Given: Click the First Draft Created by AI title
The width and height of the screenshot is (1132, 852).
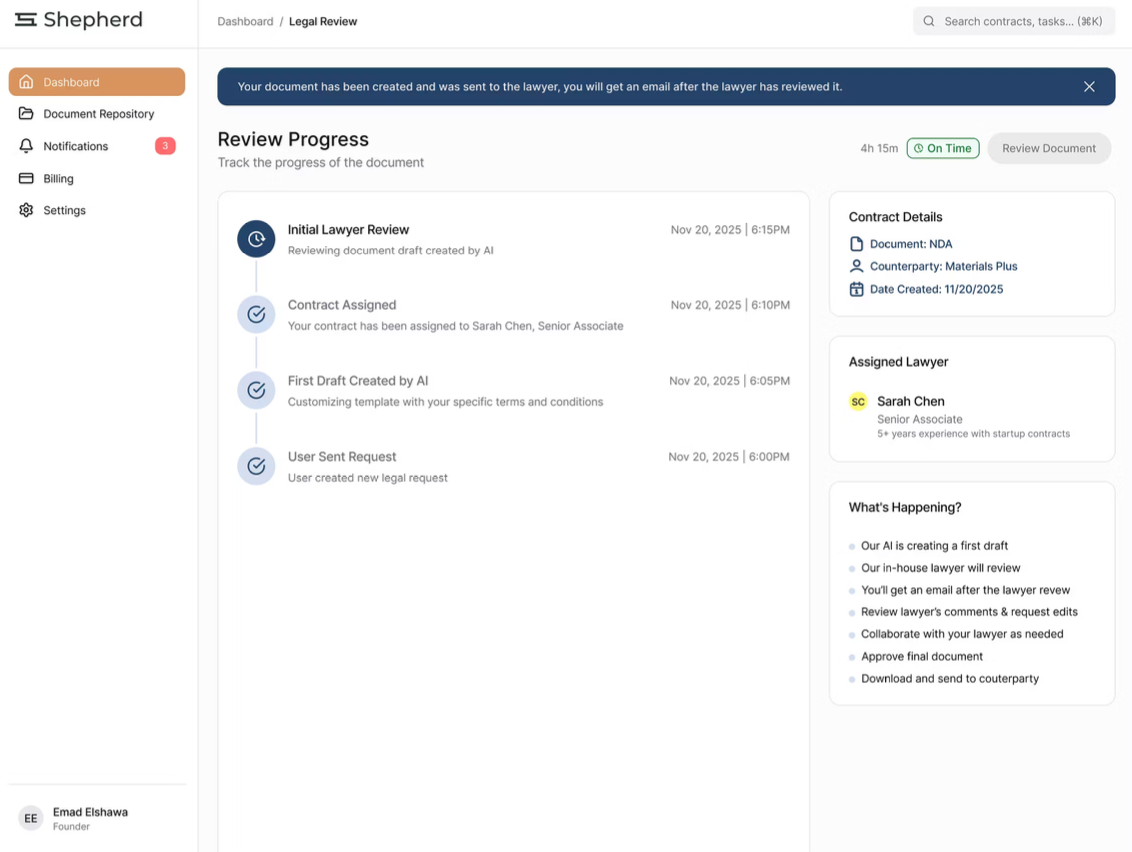Looking at the screenshot, I should [x=357, y=381].
